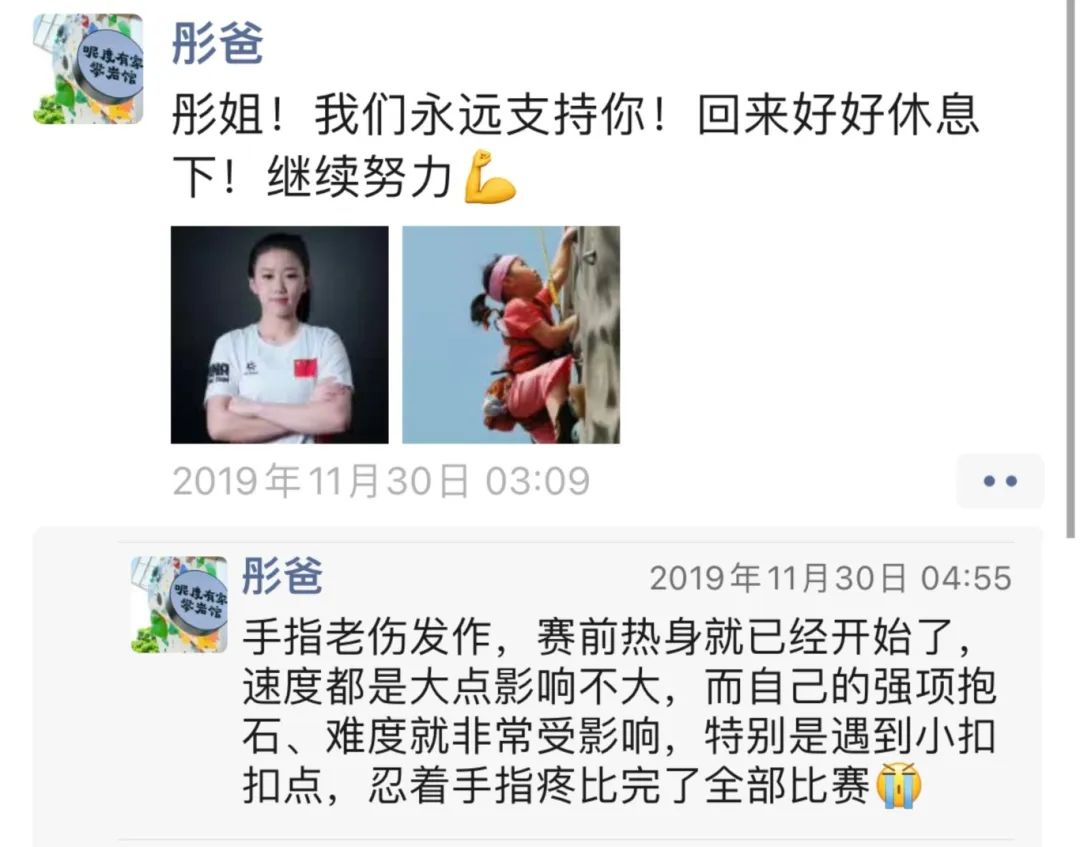The height and width of the screenshot is (847, 1080).
Task: Click the flexed biceps emoji
Action: coord(490,177)
